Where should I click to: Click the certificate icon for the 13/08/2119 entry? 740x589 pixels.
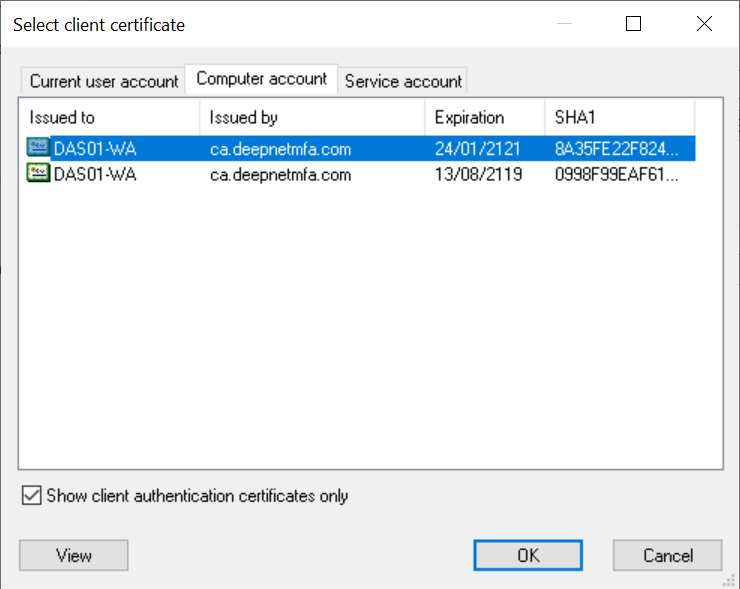(39, 174)
